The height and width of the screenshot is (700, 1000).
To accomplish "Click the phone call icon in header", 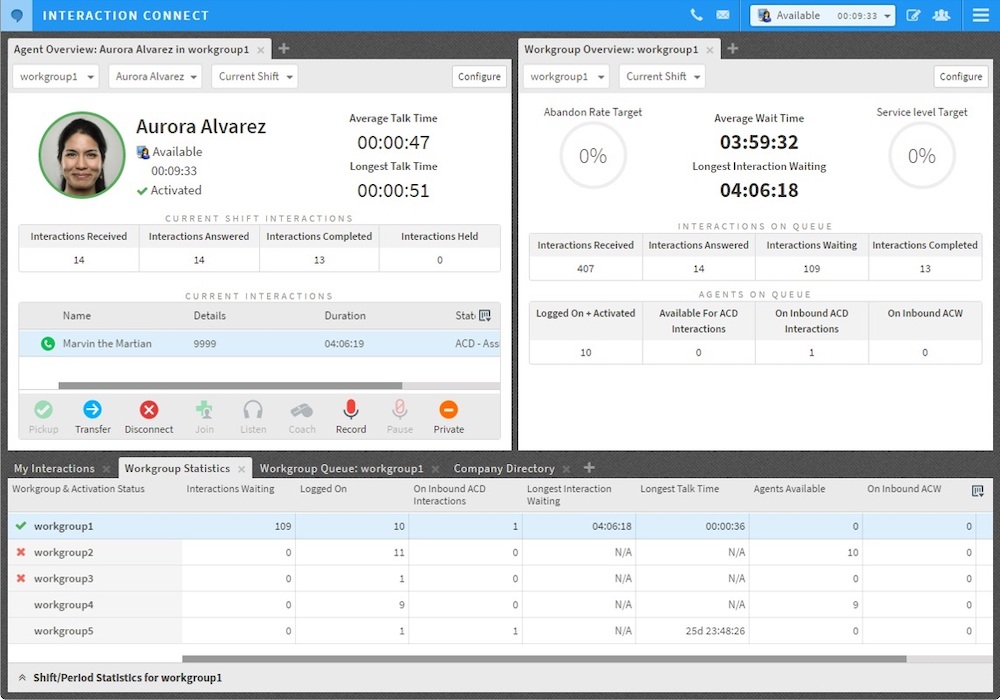I will pyautogui.click(x=696, y=15).
